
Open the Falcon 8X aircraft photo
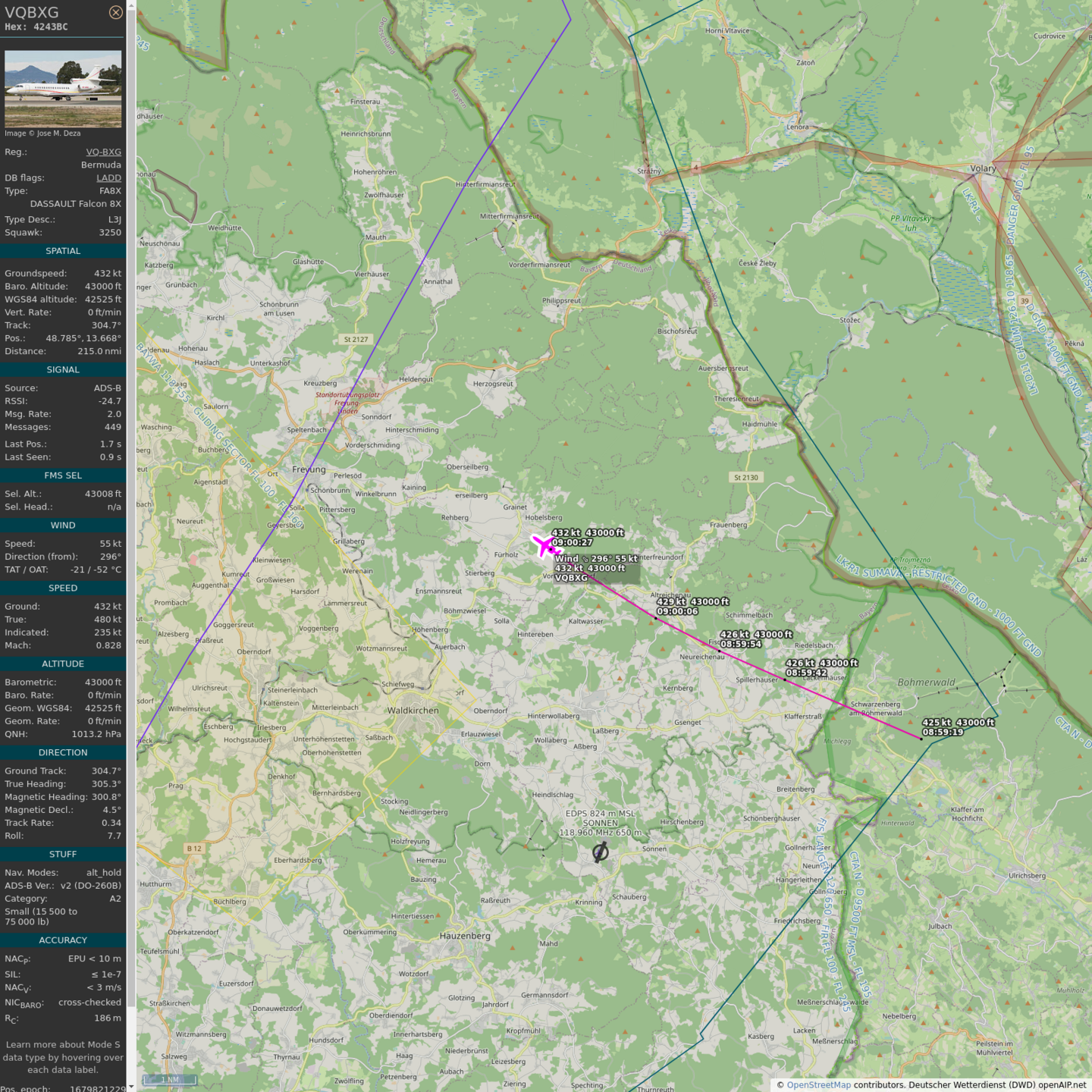click(63, 89)
